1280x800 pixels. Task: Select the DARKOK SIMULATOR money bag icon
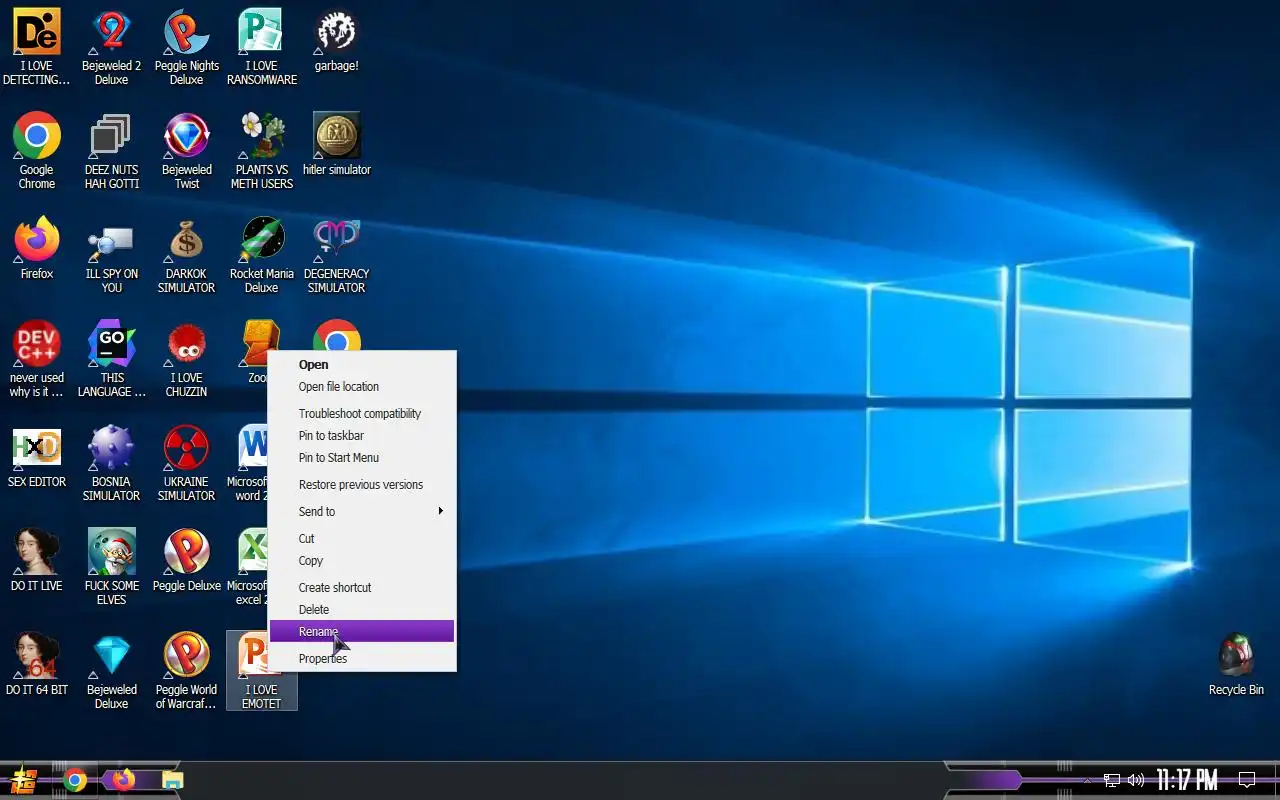point(186,254)
